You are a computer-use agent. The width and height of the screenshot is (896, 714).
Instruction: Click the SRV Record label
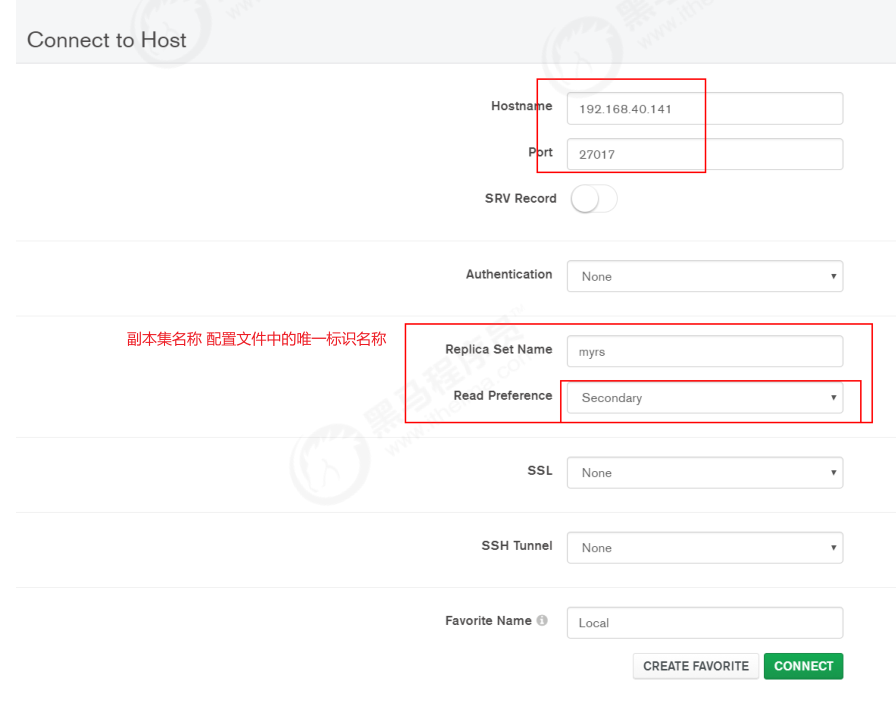click(520, 199)
